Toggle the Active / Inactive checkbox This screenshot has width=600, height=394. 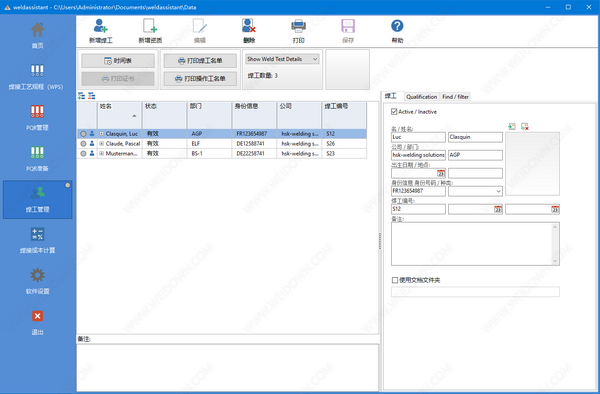pos(394,112)
